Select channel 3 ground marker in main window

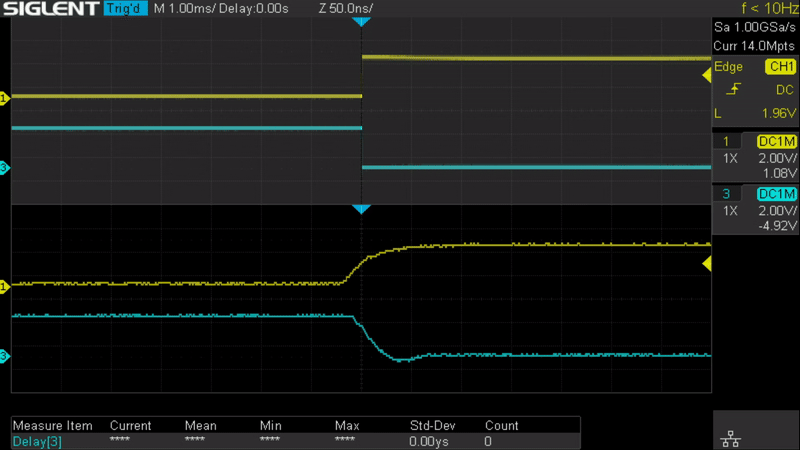click(4, 168)
